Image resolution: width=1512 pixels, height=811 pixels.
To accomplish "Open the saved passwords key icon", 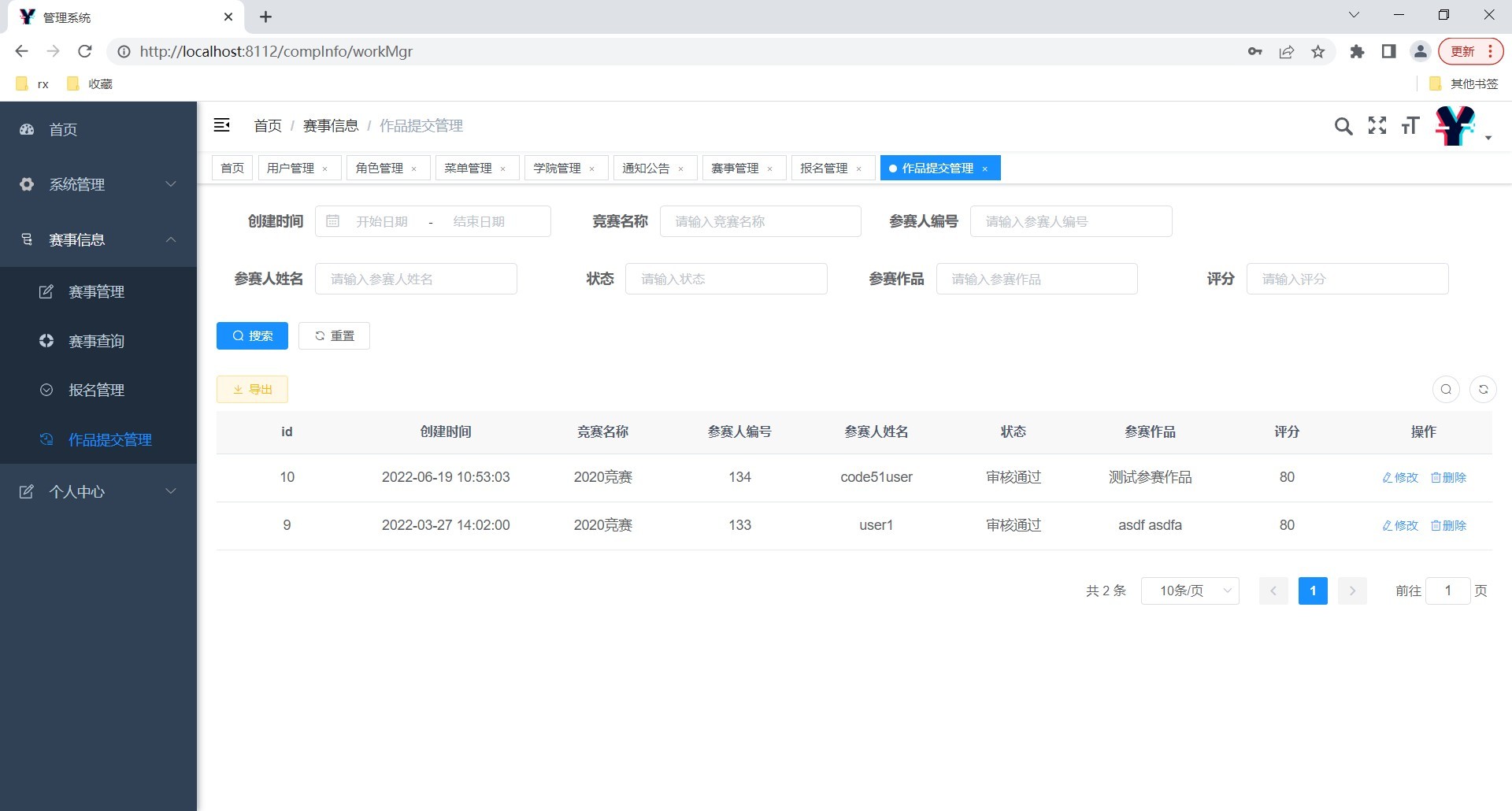I will click(x=1255, y=52).
